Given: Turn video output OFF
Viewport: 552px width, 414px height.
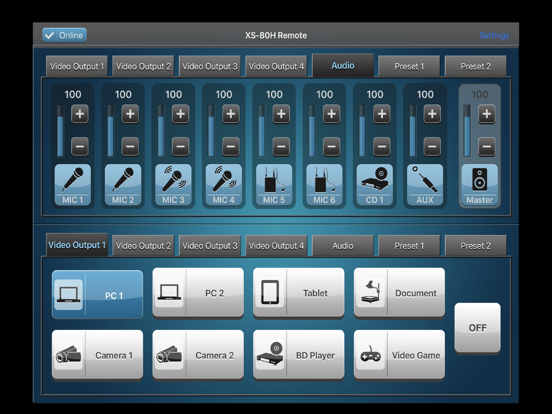Looking at the screenshot, I should point(477,328).
